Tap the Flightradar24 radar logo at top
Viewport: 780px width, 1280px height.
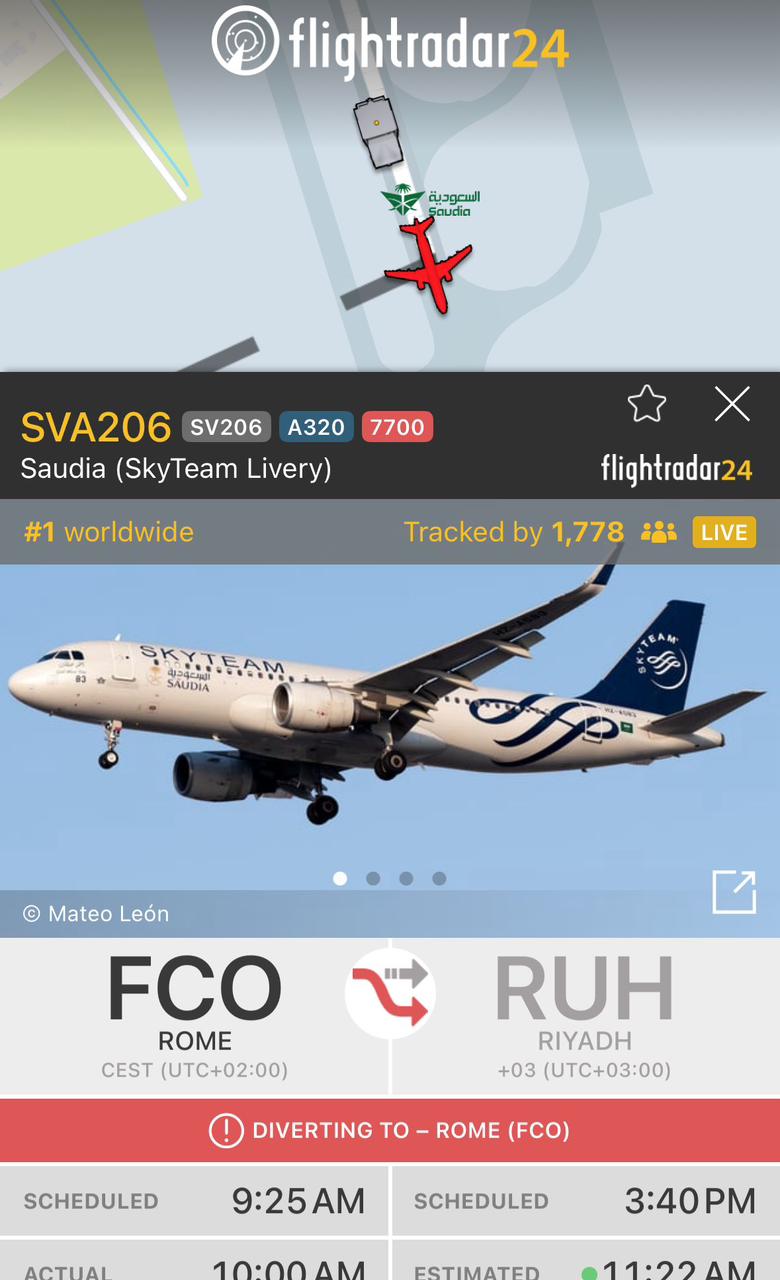[x=246, y=41]
